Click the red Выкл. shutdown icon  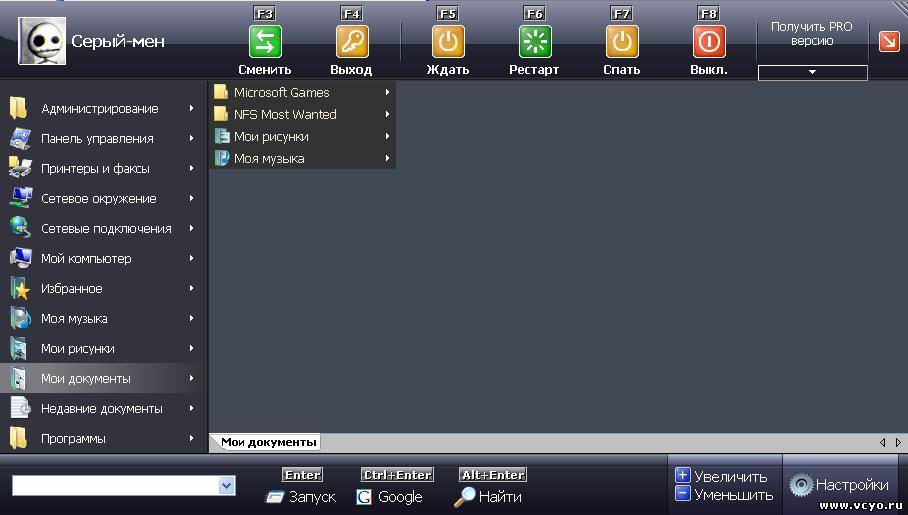pos(709,42)
